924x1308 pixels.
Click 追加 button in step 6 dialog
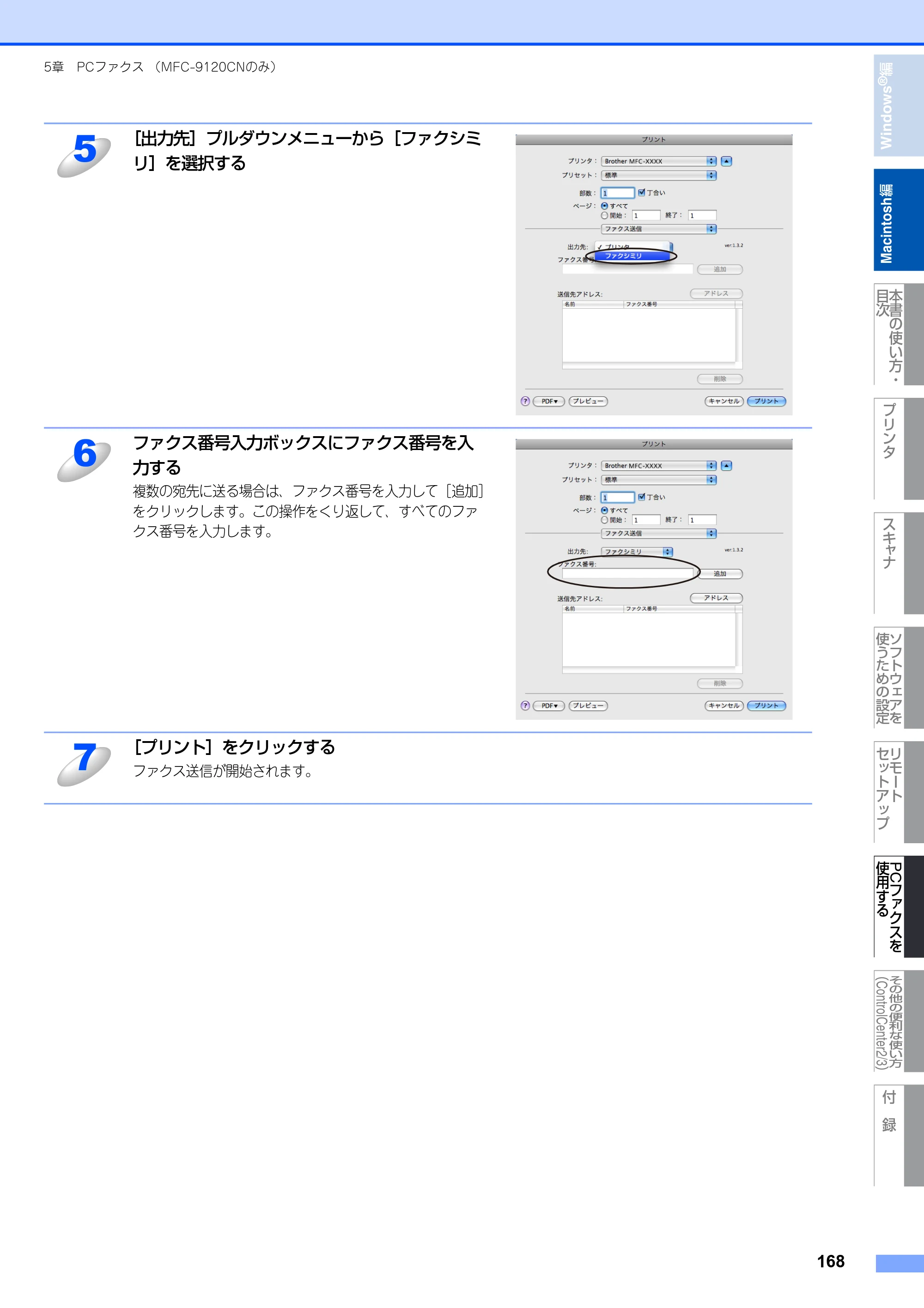point(720,574)
